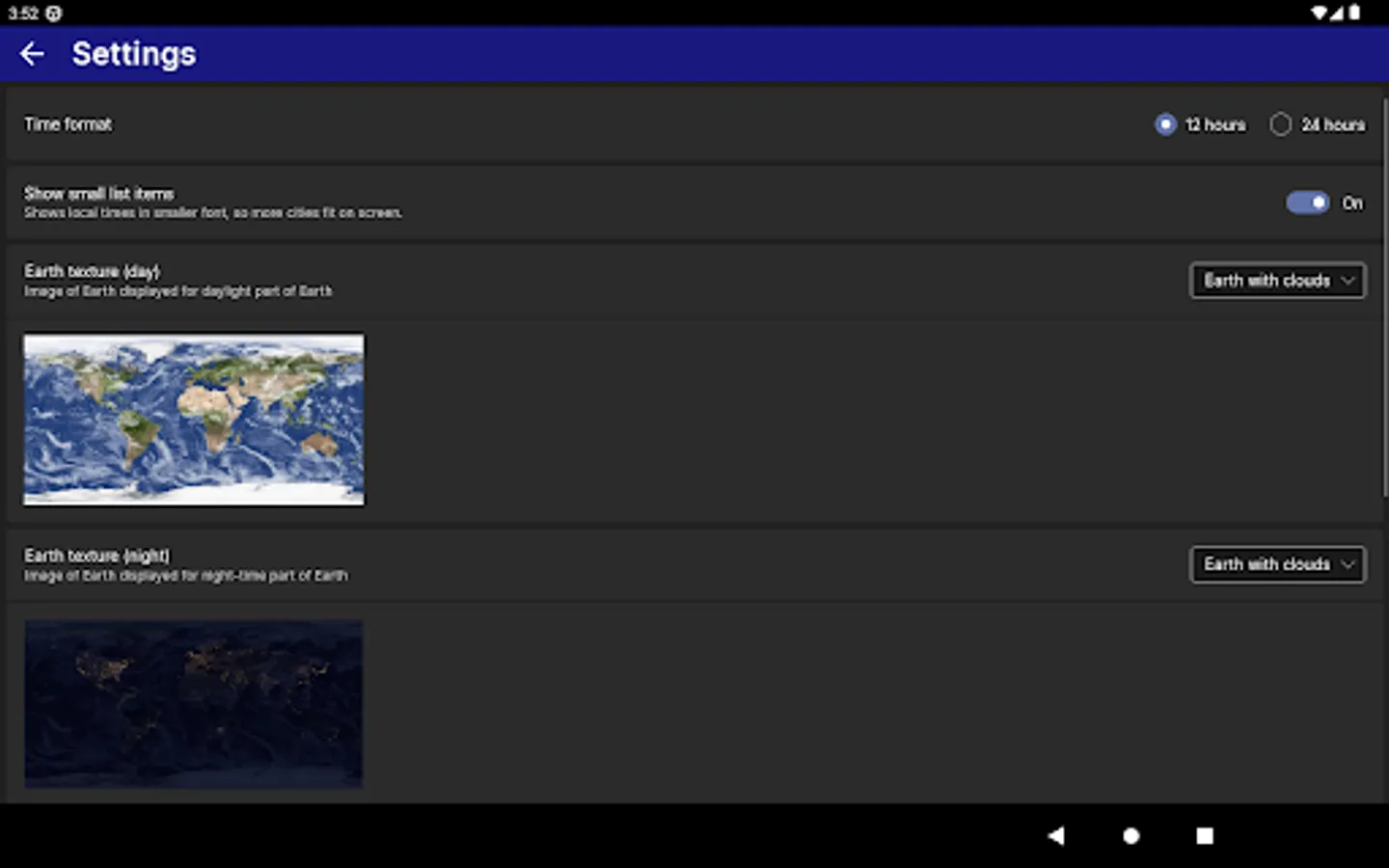Click the night-time Earth map thumbnail
This screenshot has height=868, width=1389.
point(194,704)
